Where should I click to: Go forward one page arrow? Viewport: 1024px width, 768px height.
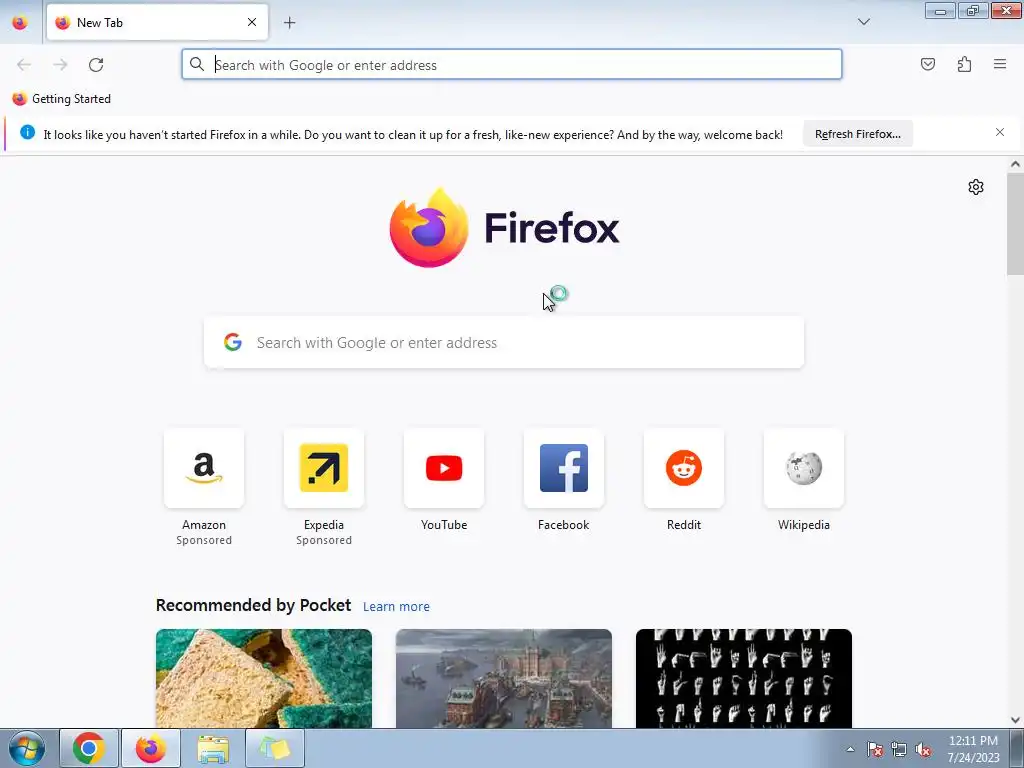pyautogui.click(x=60, y=65)
